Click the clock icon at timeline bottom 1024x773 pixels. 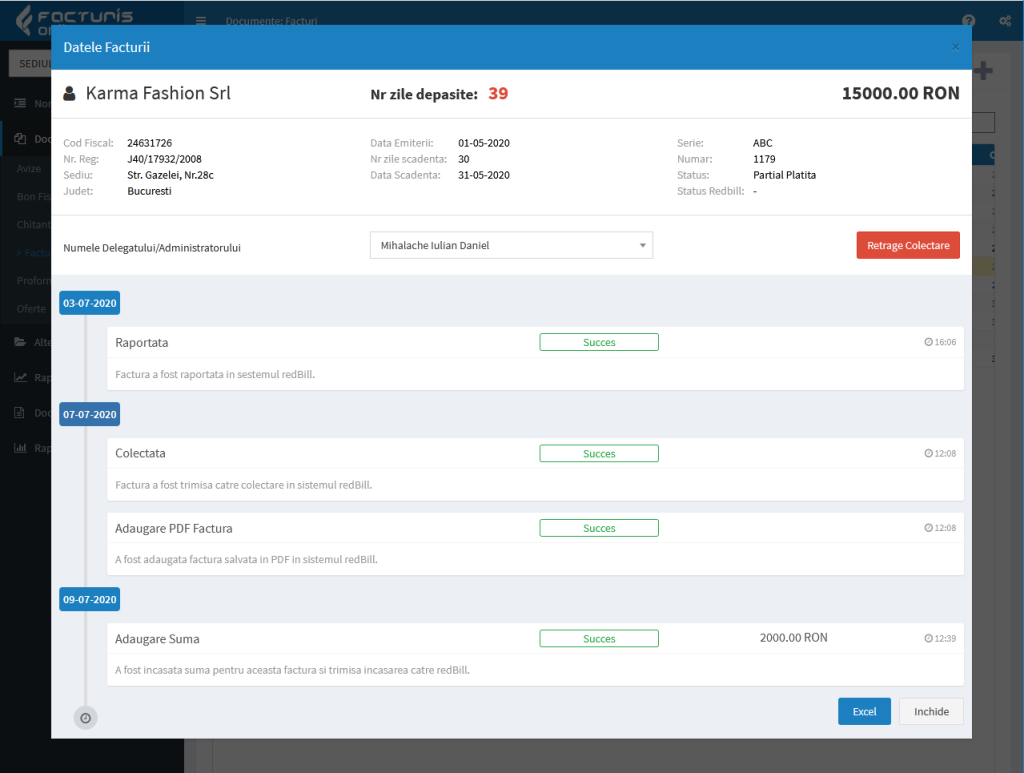[x=86, y=718]
